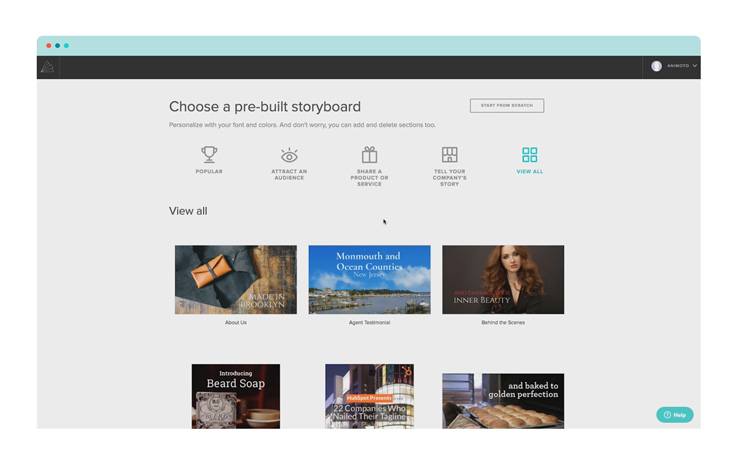Open Tell Your Company's Story storefront icon
The height and width of the screenshot is (465, 744).
pyautogui.click(x=450, y=155)
